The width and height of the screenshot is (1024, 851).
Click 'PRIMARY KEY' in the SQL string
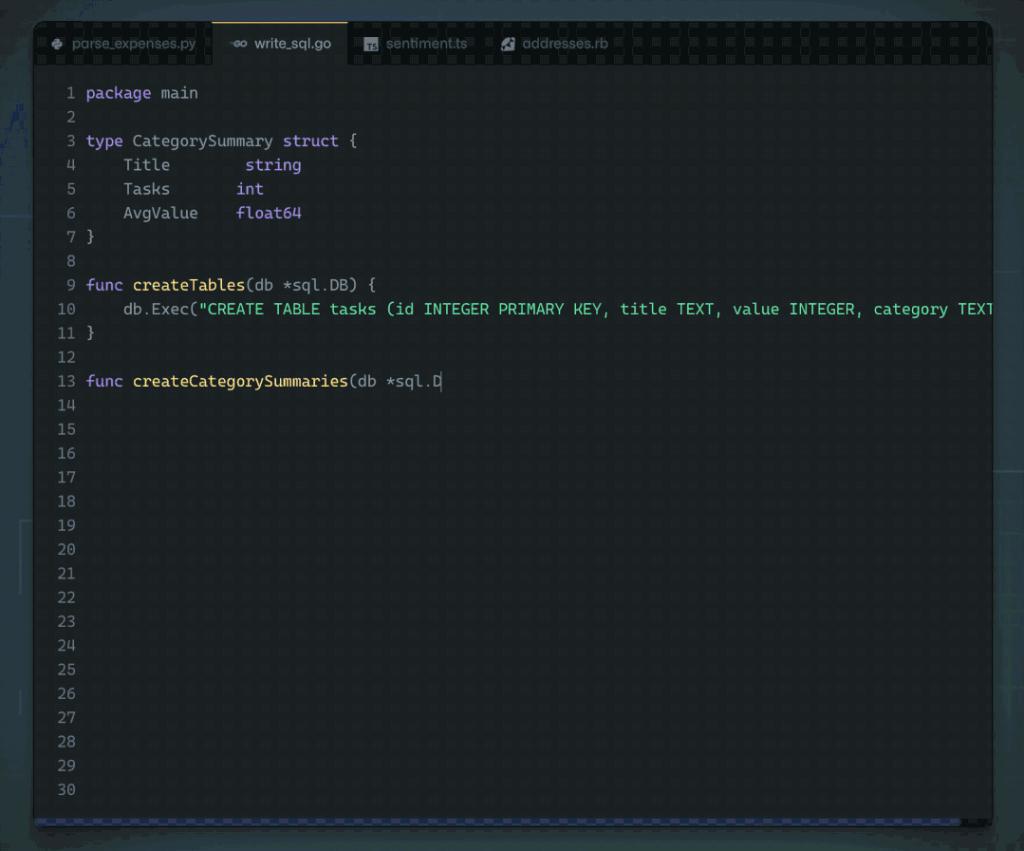click(549, 309)
